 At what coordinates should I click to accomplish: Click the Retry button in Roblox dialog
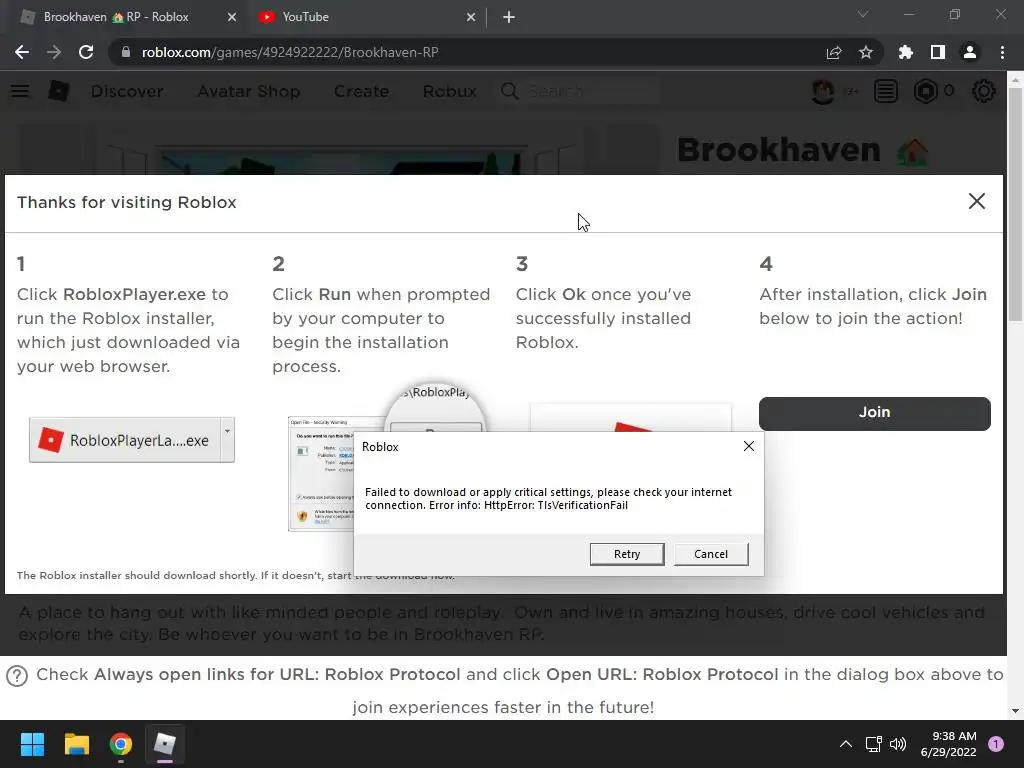[x=627, y=554]
